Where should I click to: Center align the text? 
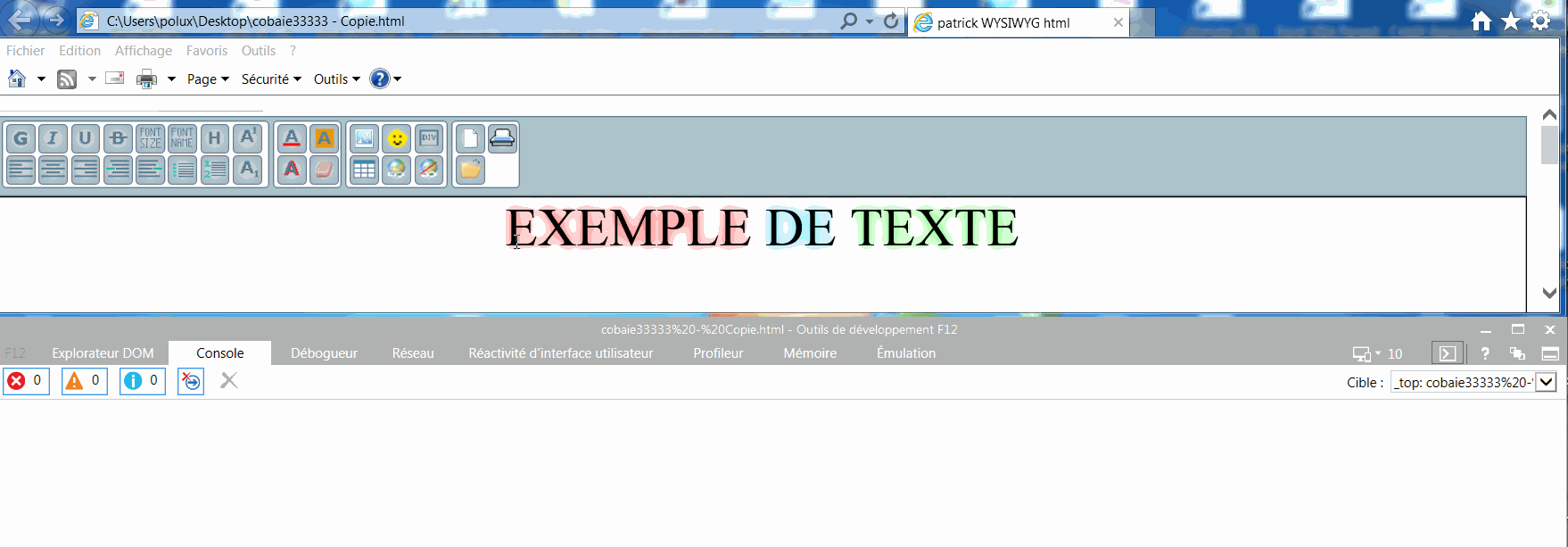click(x=53, y=170)
